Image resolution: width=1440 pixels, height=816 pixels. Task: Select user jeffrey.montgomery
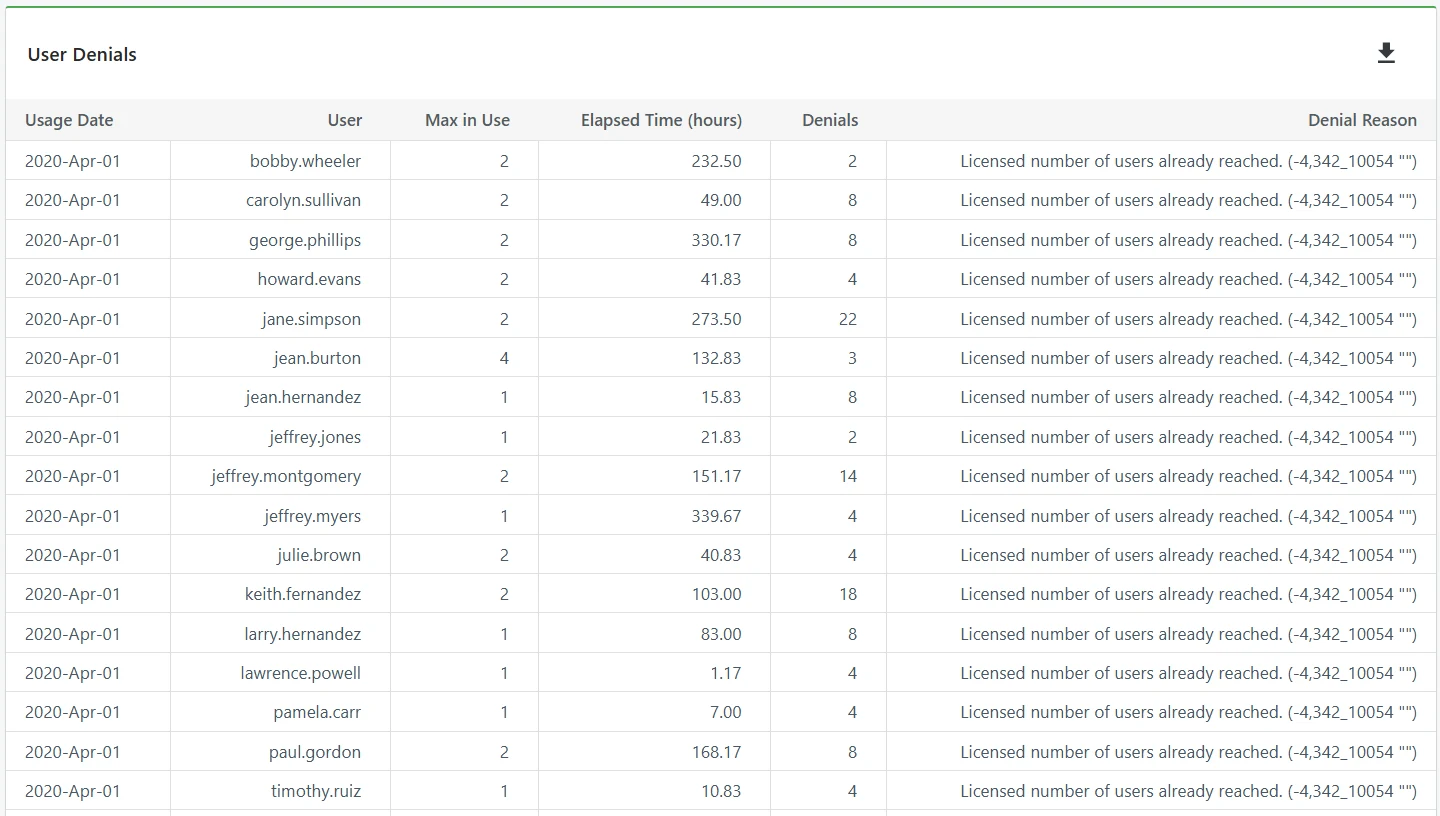point(286,476)
